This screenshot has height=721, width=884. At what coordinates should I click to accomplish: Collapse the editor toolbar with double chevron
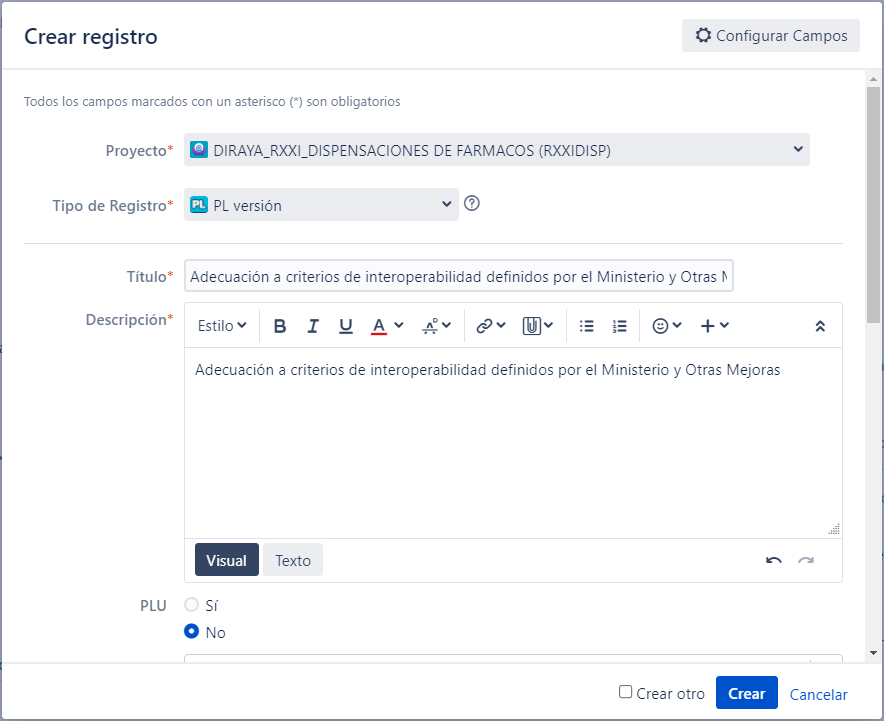(x=820, y=326)
